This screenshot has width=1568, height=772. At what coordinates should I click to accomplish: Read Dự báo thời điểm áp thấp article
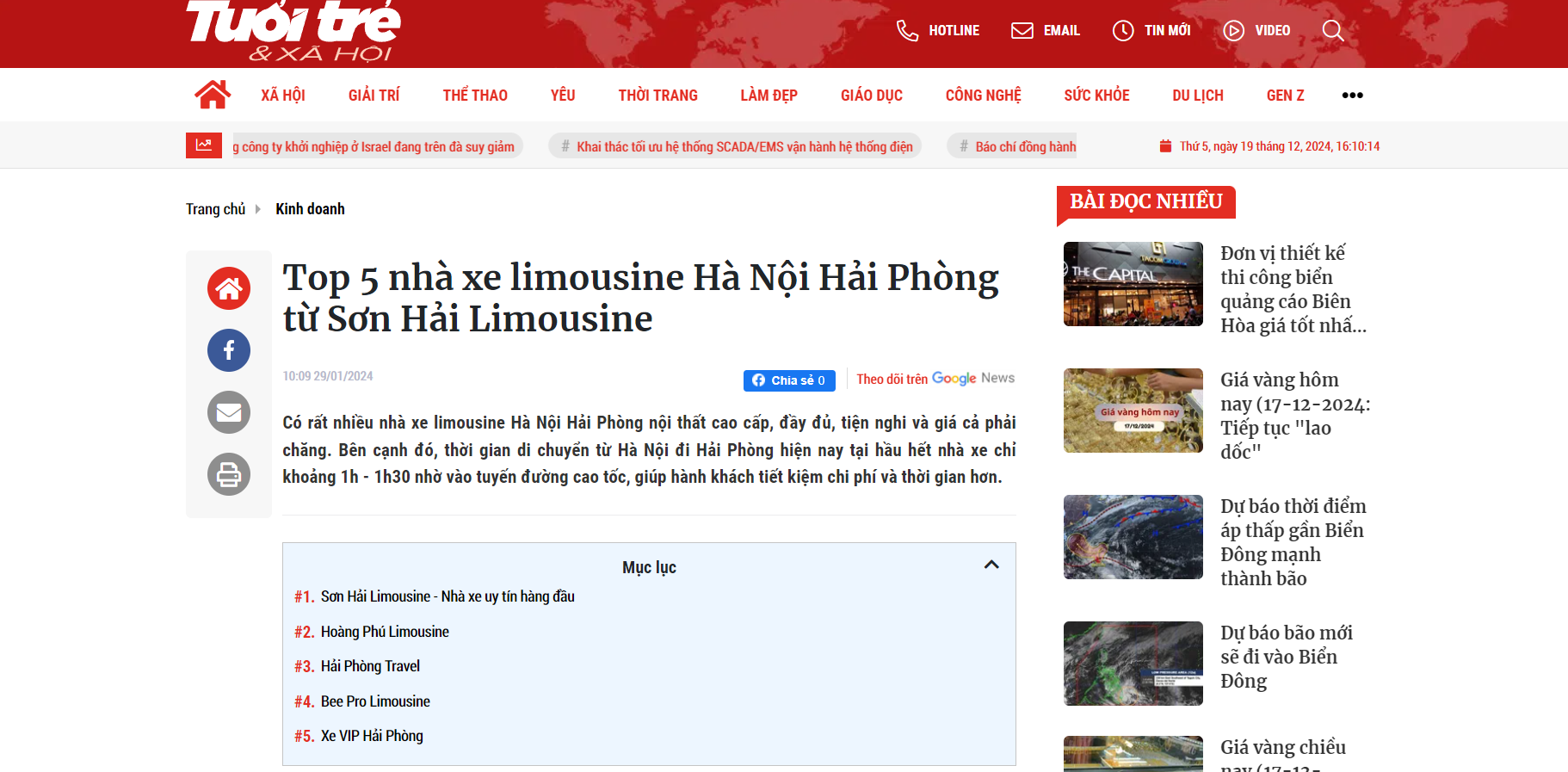pyautogui.click(x=1293, y=542)
